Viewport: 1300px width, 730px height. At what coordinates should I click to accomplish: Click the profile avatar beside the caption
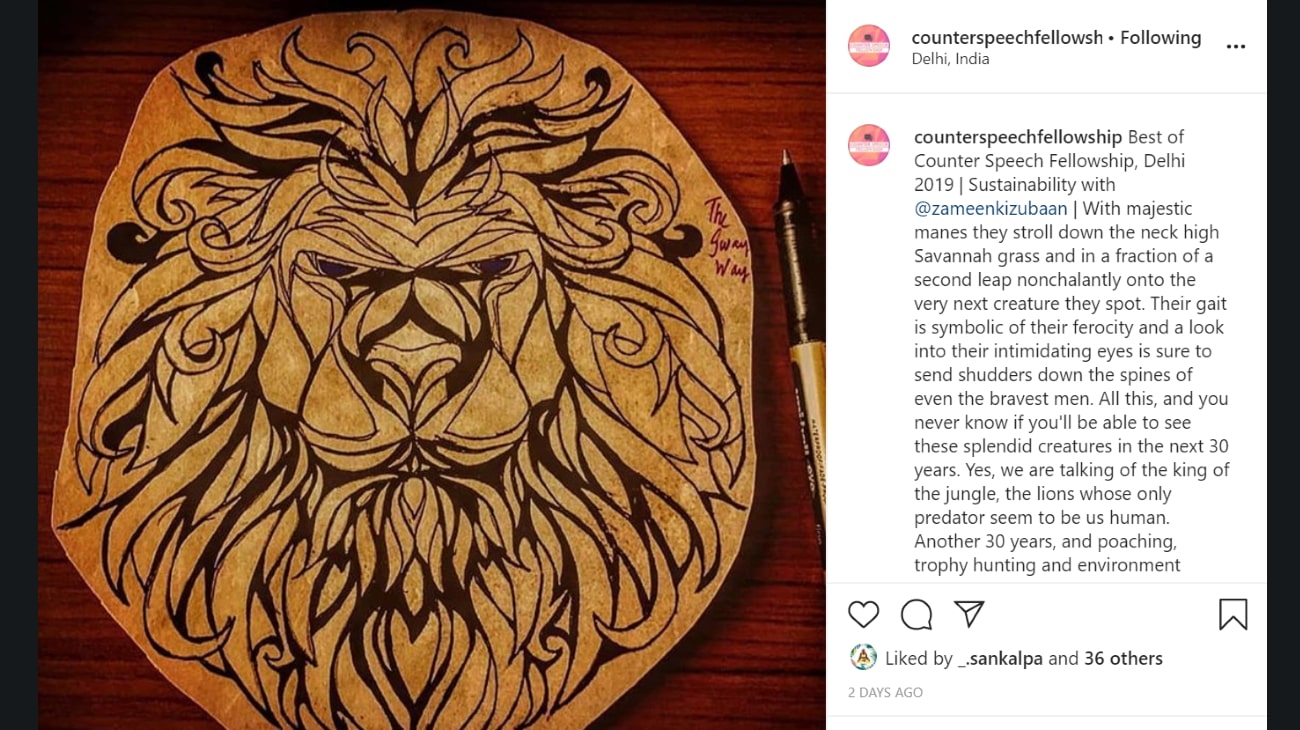pos(869,145)
